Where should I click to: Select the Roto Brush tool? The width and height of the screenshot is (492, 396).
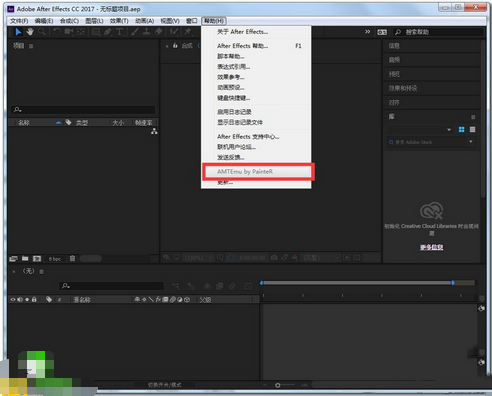(x=174, y=32)
